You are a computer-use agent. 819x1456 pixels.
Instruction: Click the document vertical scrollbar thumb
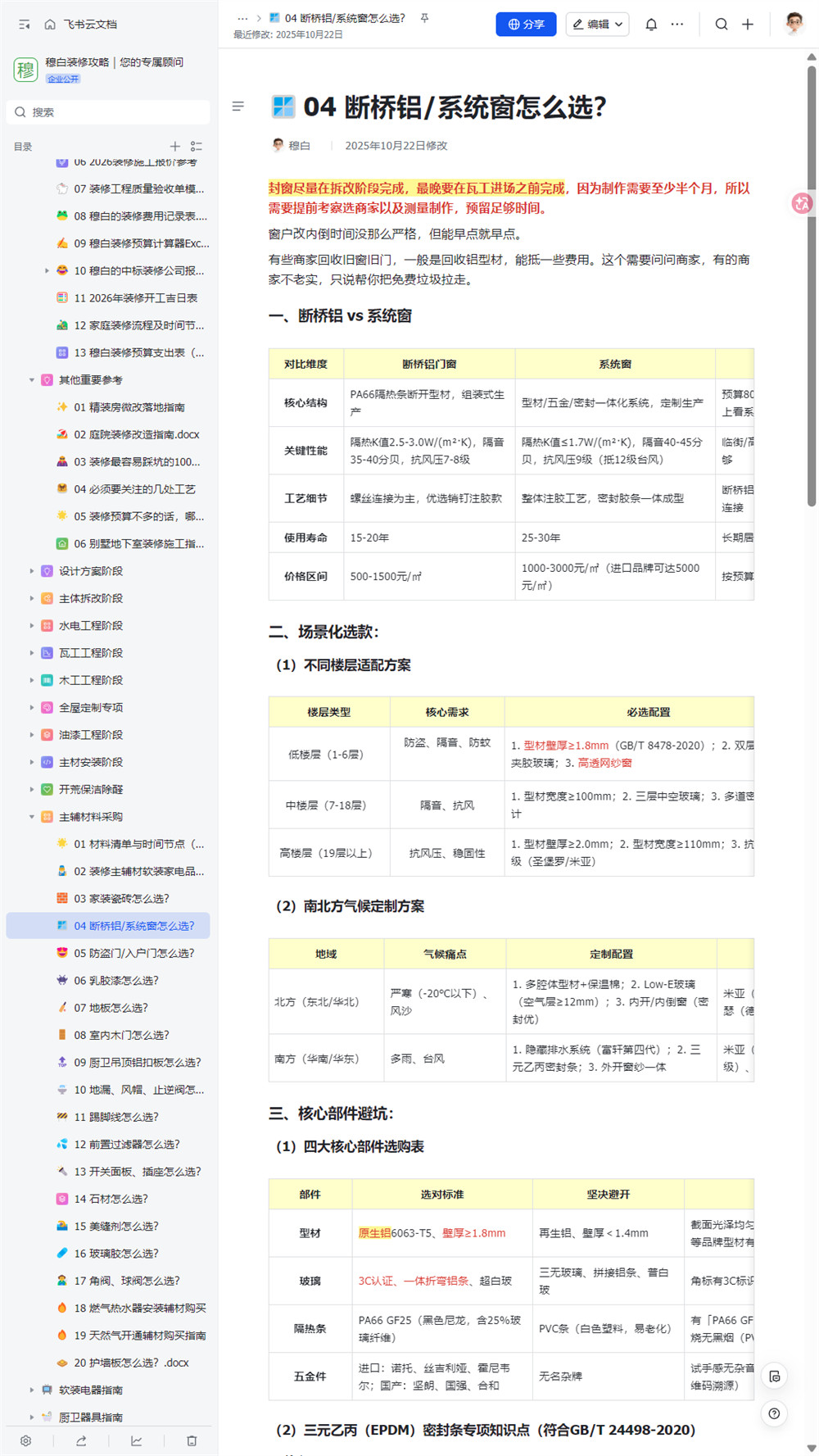click(812, 285)
